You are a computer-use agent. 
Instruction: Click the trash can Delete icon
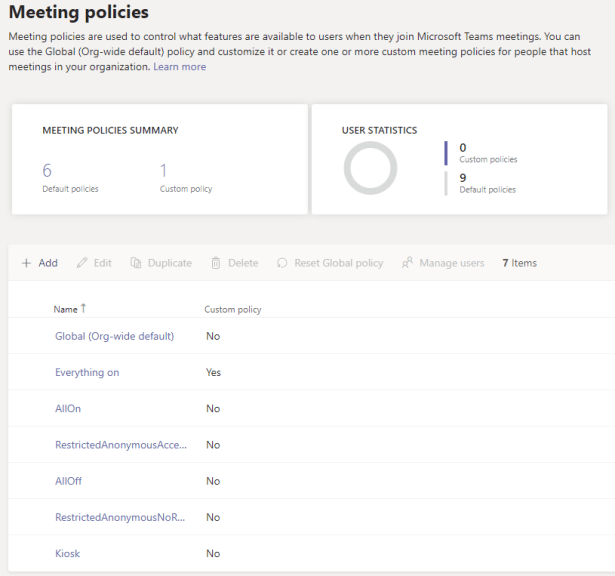tap(216, 263)
